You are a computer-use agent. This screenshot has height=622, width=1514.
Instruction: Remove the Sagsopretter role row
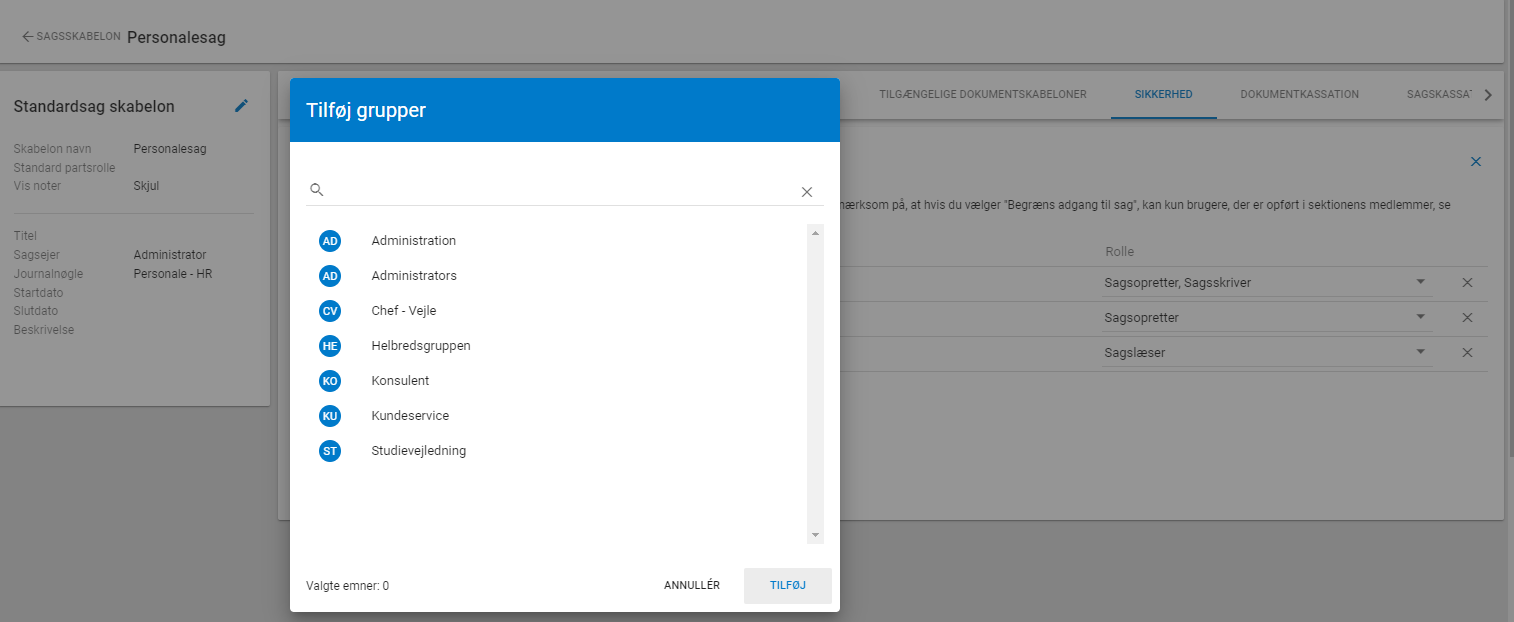point(1467,318)
